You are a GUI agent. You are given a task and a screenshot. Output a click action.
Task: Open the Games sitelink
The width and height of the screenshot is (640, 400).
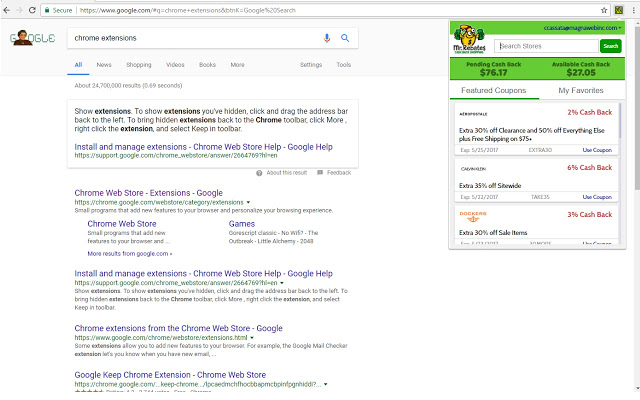coord(242,224)
